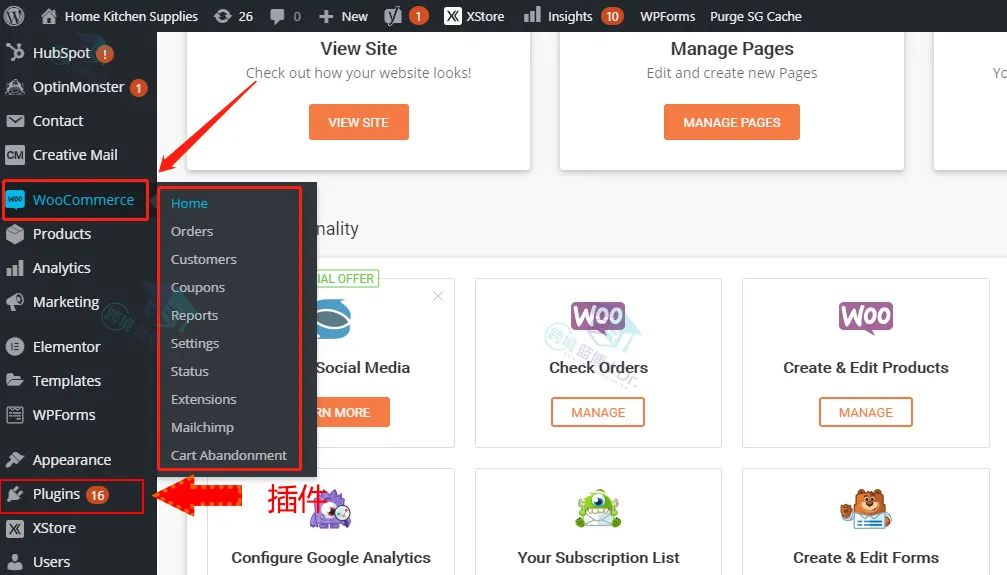This screenshot has height=575, width=1007.
Task: Select Coupons in the WooCommerce submenu
Action: (x=198, y=287)
